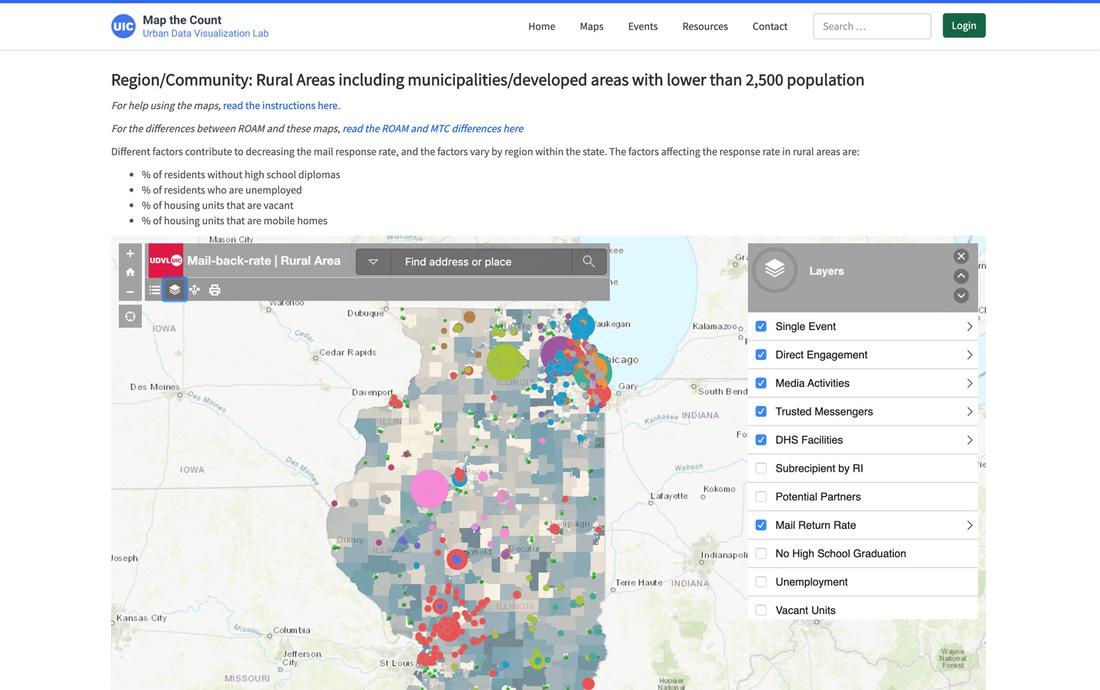The width and height of the screenshot is (1100, 690).
Task: Open the legend list tool
Action: coord(155,290)
